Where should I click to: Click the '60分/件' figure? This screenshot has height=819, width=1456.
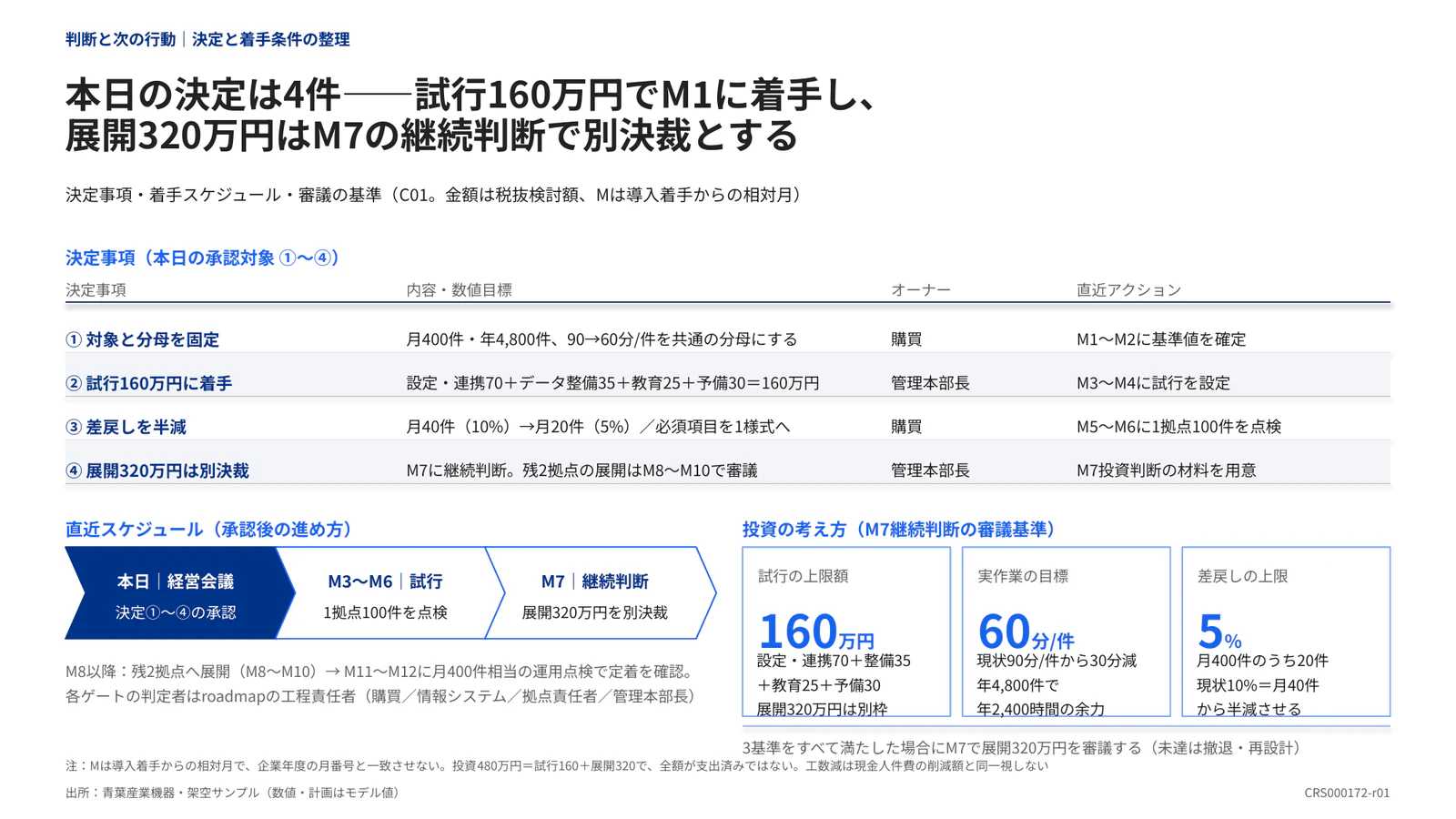[1026, 630]
